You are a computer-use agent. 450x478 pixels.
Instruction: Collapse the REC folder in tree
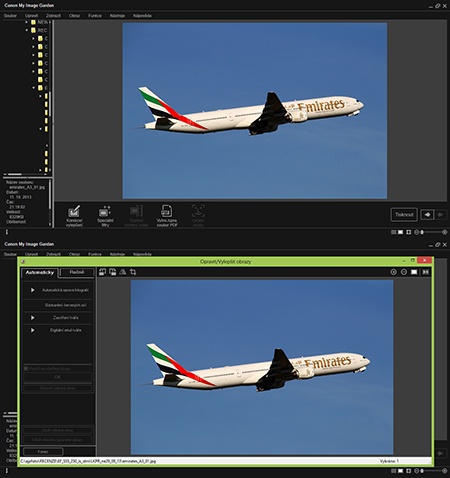(x=27, y=30)
